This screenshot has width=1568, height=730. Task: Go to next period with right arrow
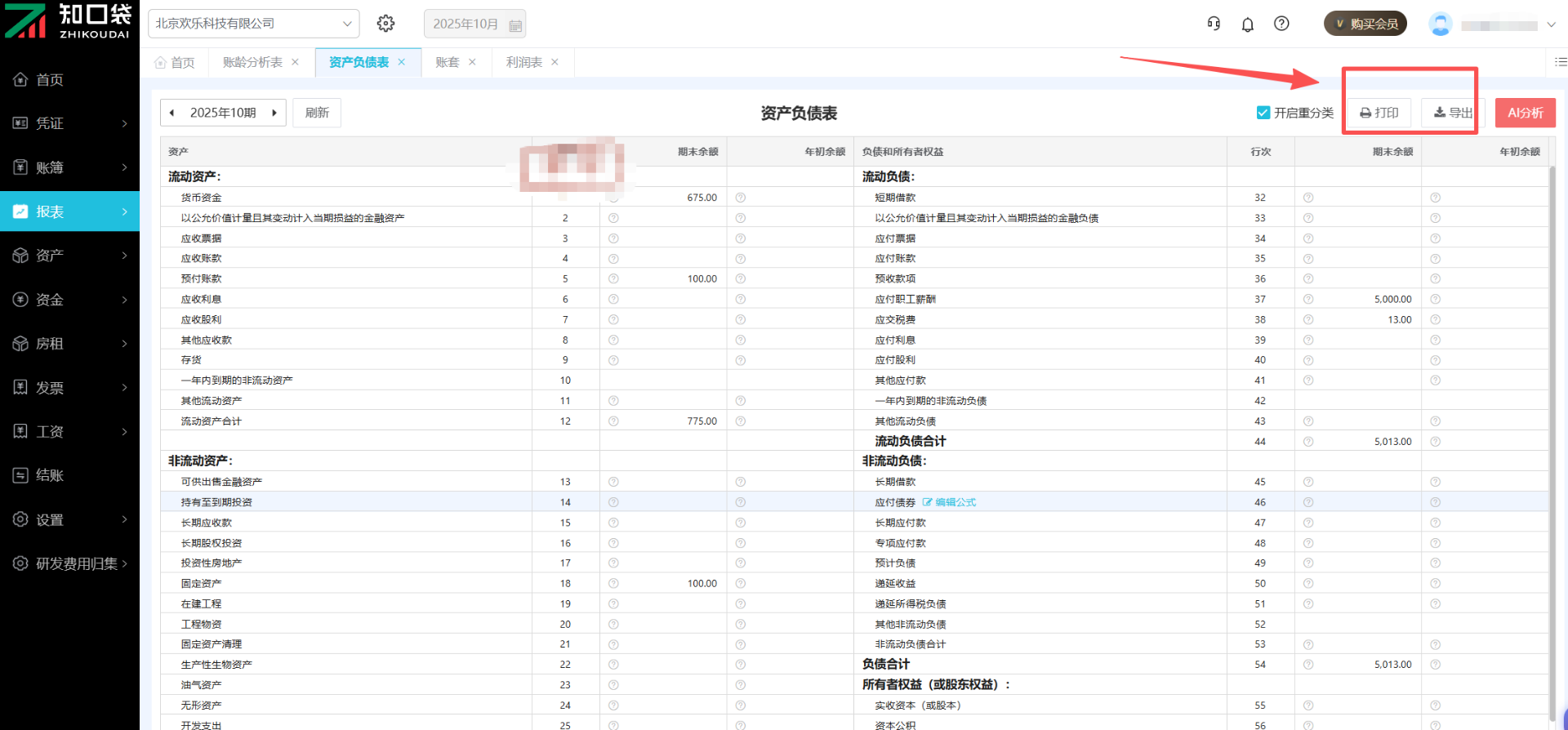[274, 113]
